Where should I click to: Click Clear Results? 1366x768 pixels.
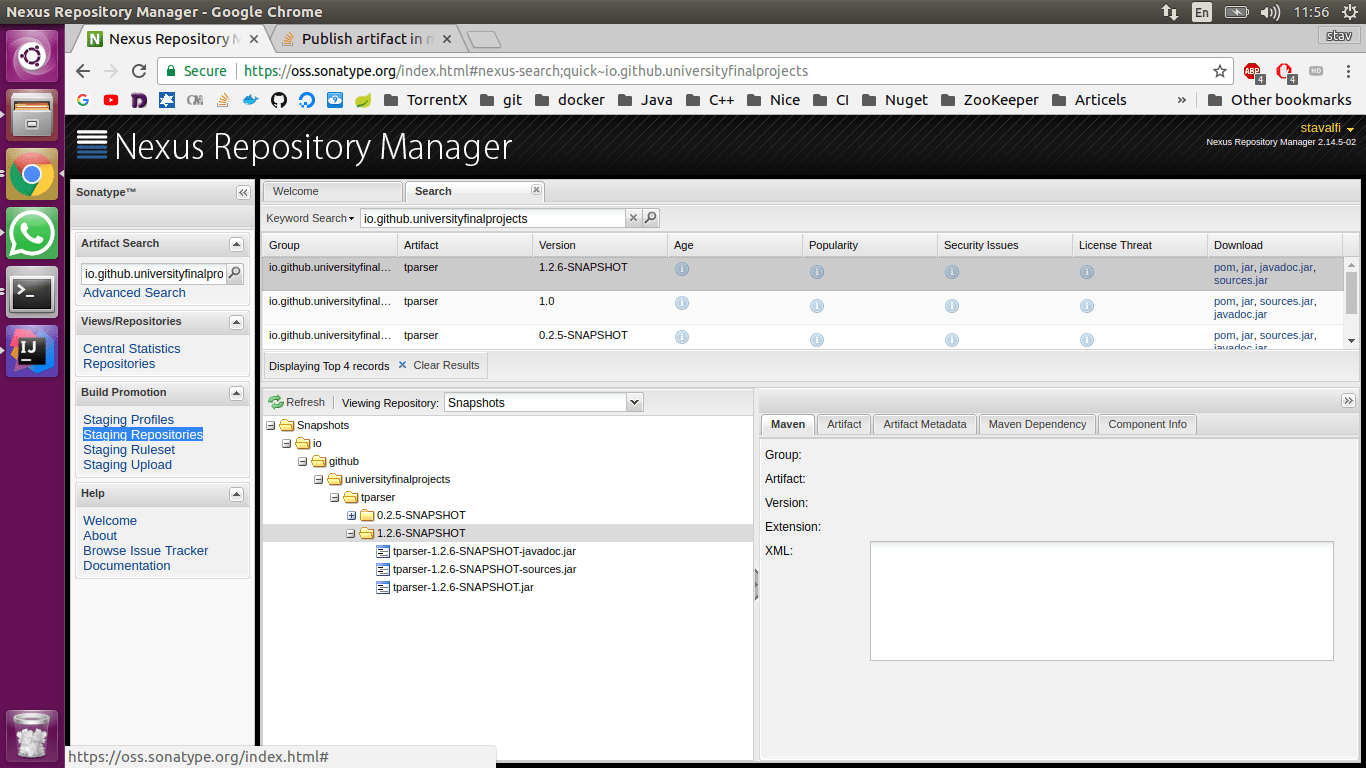(439, 365)
